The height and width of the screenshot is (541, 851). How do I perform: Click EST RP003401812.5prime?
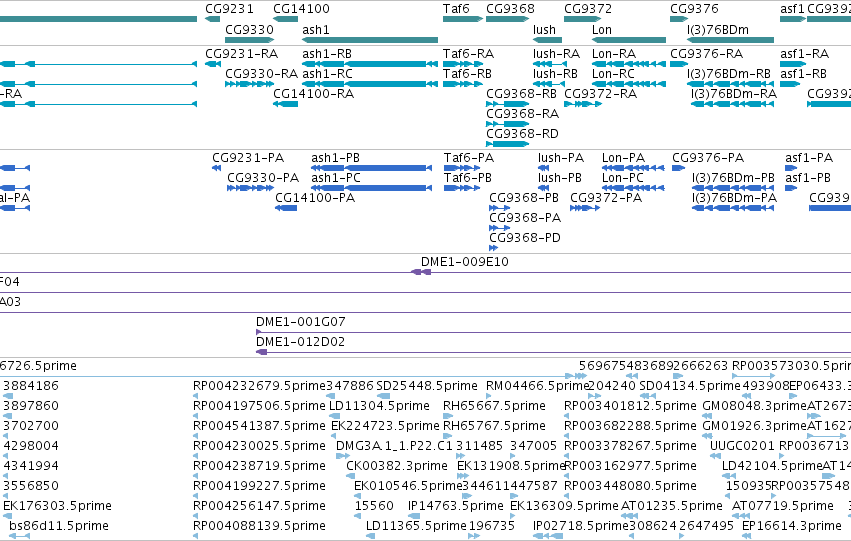coord(630,406)
